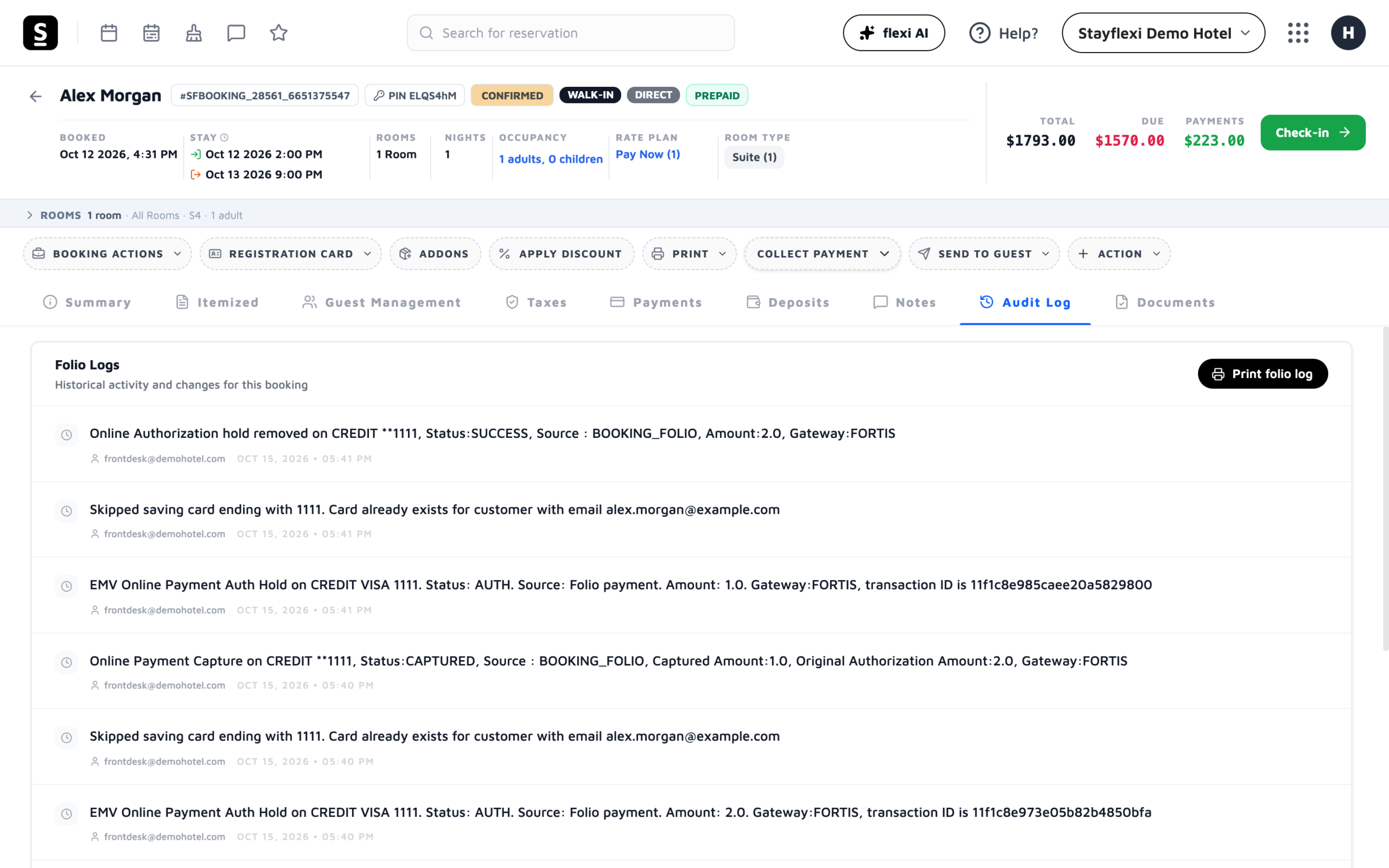Image resolution: width=1389 pixels, height=868 pixels.
Task: Open the apps grid menu icon
Action: tap(1298, 33)
